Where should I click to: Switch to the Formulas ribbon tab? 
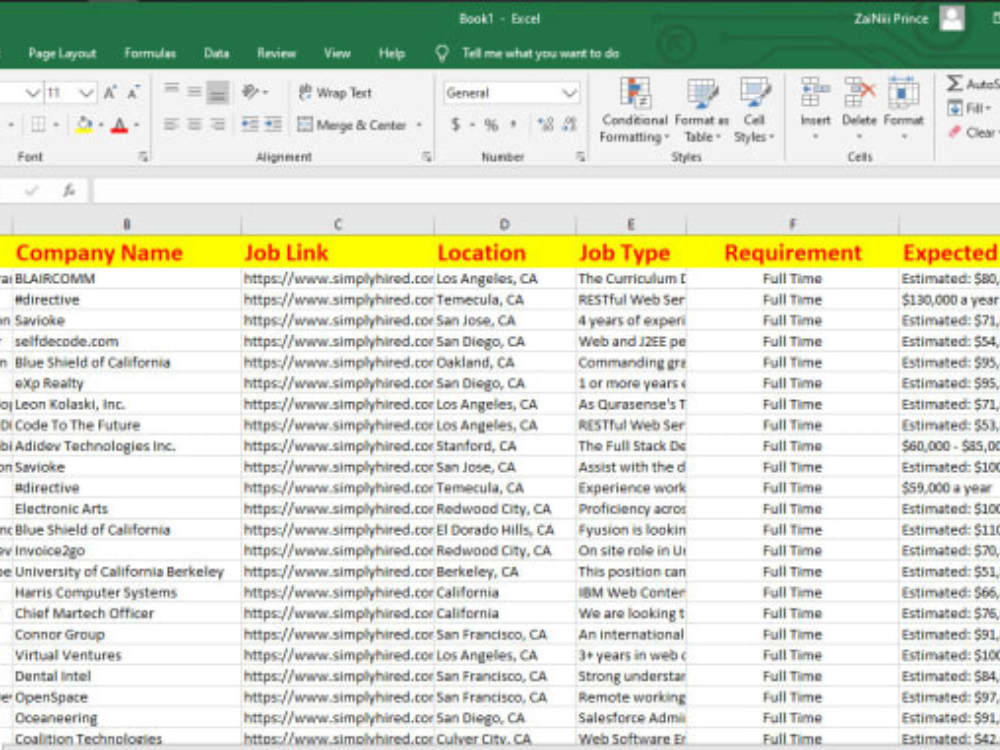click(x=149, y=54)
